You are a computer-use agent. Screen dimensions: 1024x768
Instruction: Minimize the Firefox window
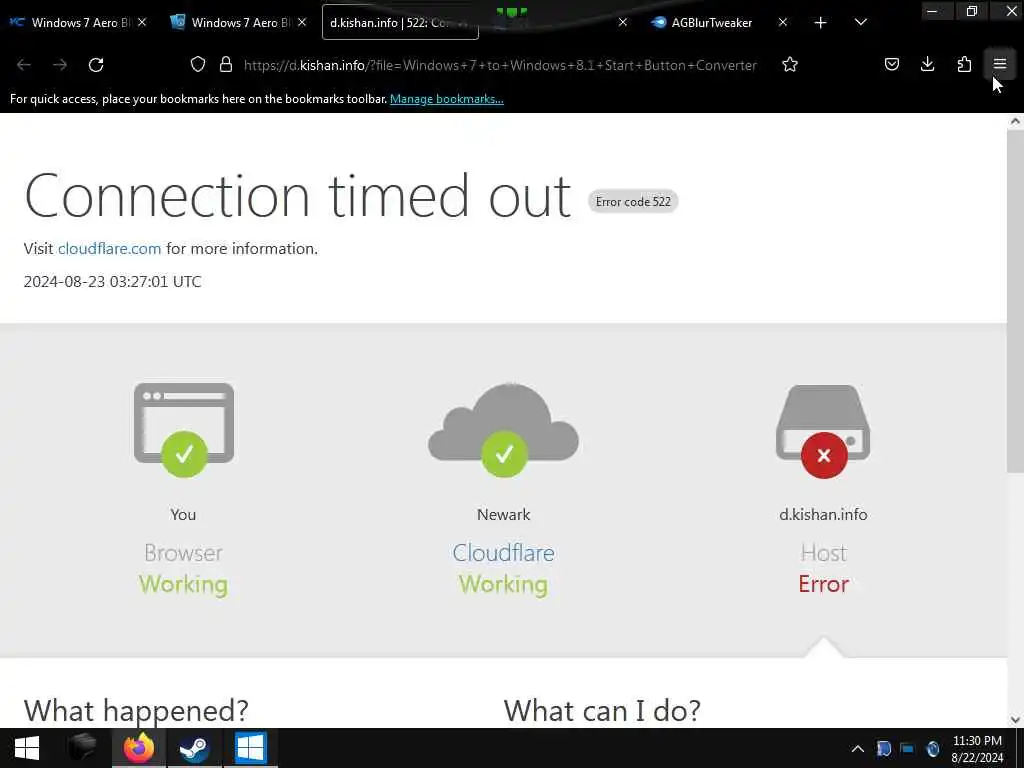click(932, 11)
